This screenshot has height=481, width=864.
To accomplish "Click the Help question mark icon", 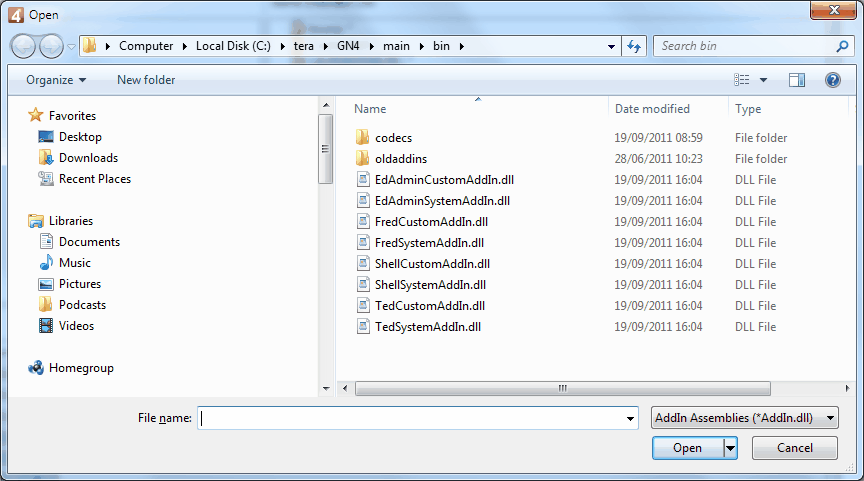I will (832, 80).
